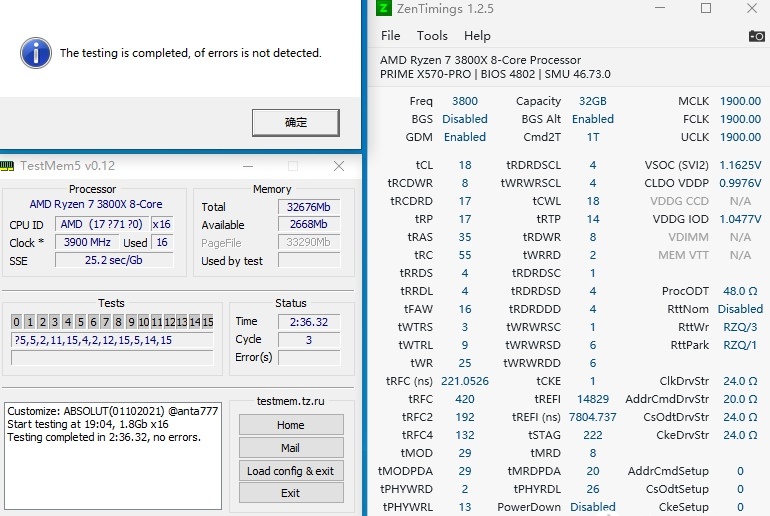Click the TestMem5 log text area
Screen dimensions: 770x516
pyautogui.click(x=113, y=456)
